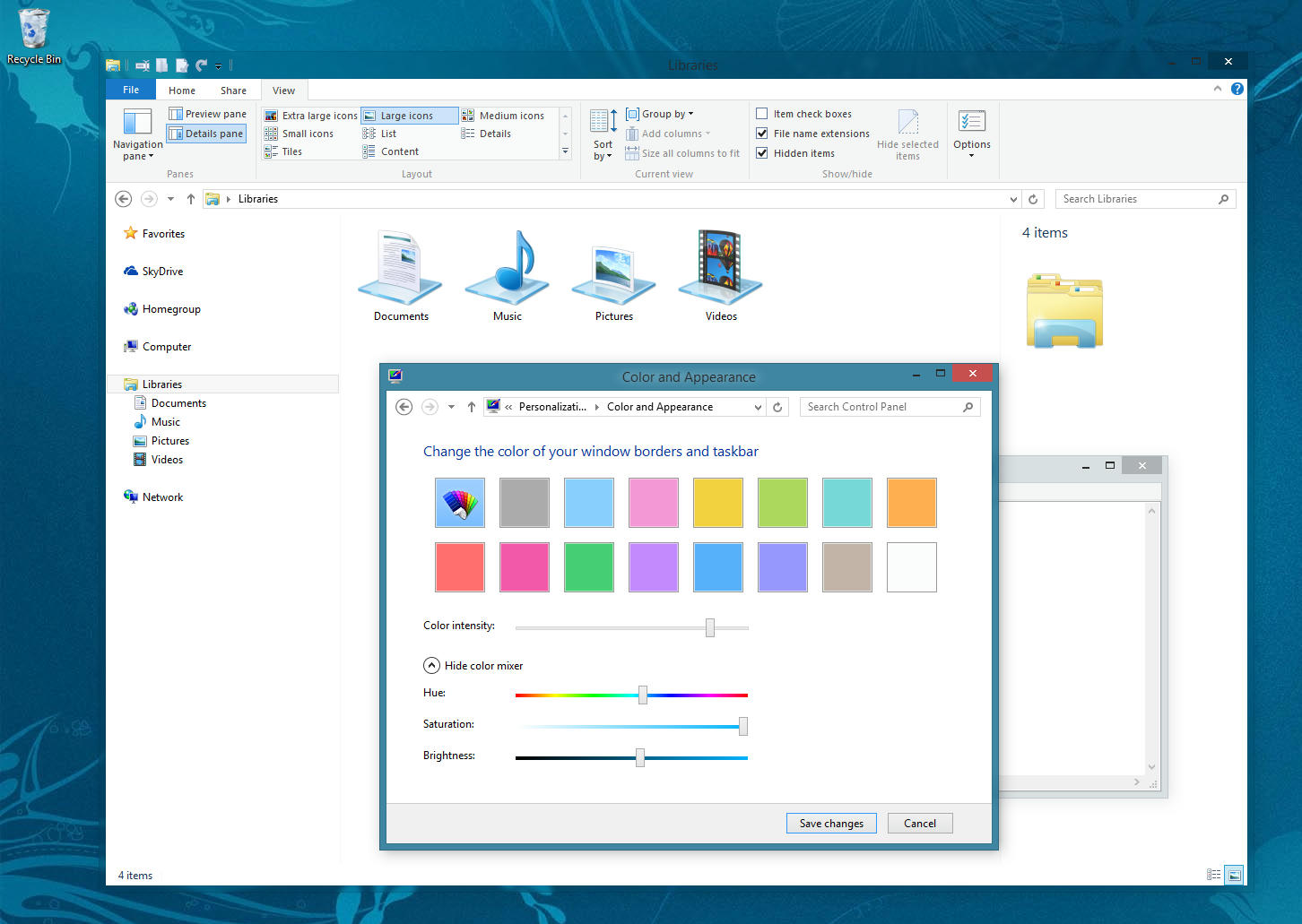
Task: Open the Recycle Bin icon
Action: pos(33,30)
